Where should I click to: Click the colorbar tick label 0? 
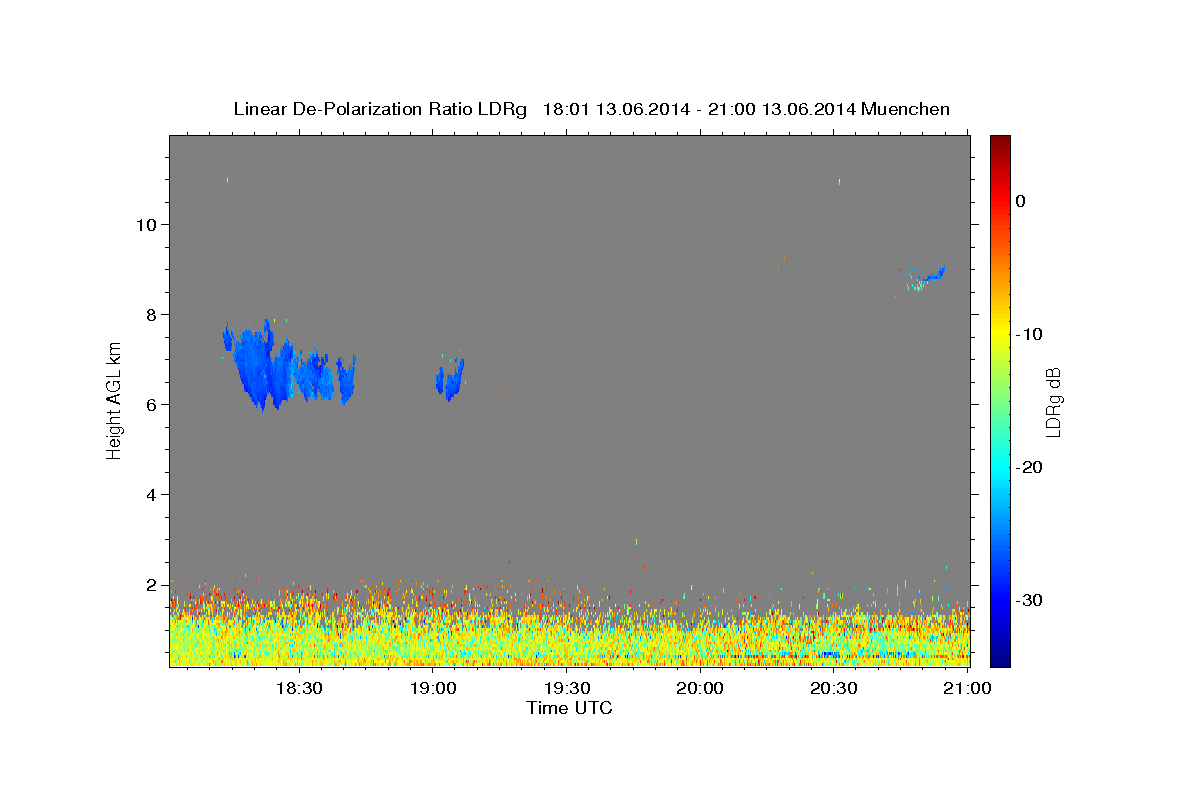[1020, 201]
